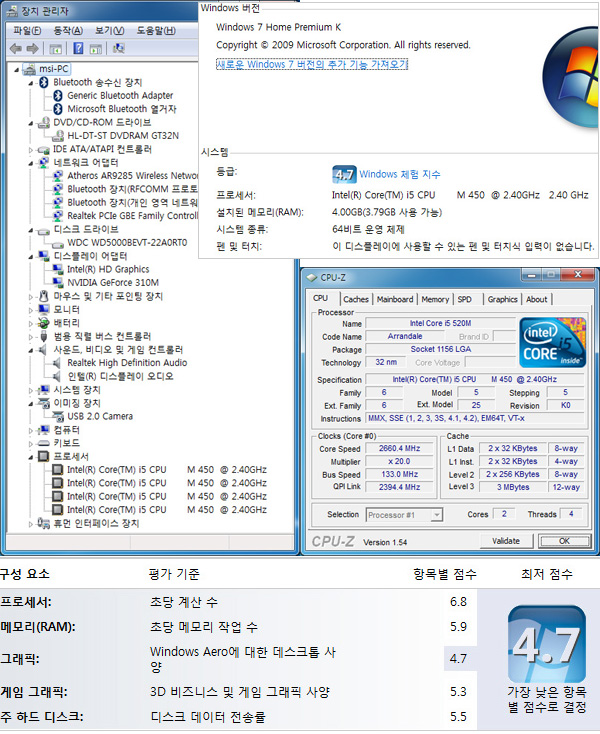Select the Intel(R) HD Graphics adapter icon

(x=58, y=270)
